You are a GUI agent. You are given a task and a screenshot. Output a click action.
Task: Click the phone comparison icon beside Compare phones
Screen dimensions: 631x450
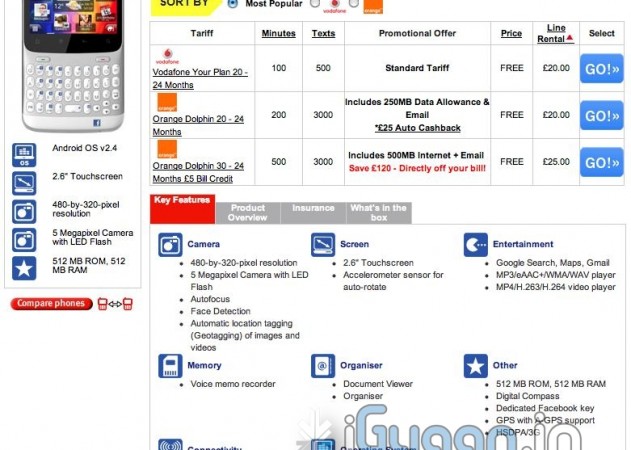pyautogui.click(x=114, y=304)
